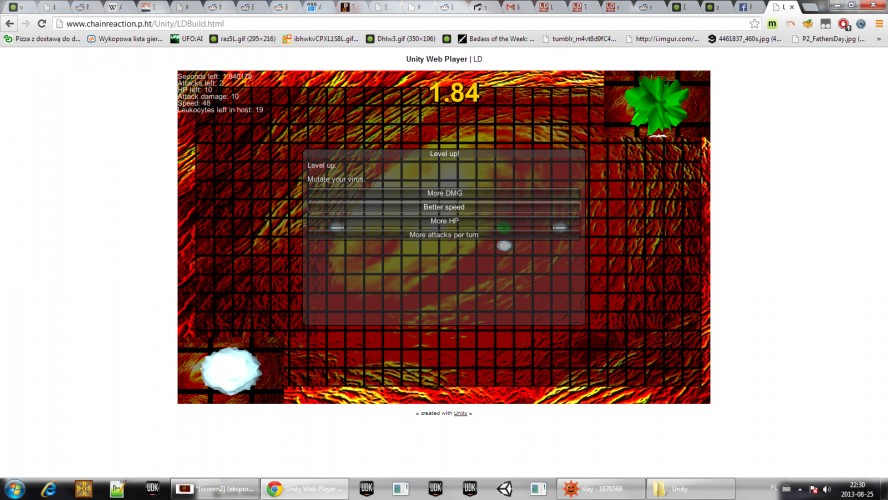888x500 pixels.
Task: Reload the page with the refresh icon
Action: pos(41,24)
